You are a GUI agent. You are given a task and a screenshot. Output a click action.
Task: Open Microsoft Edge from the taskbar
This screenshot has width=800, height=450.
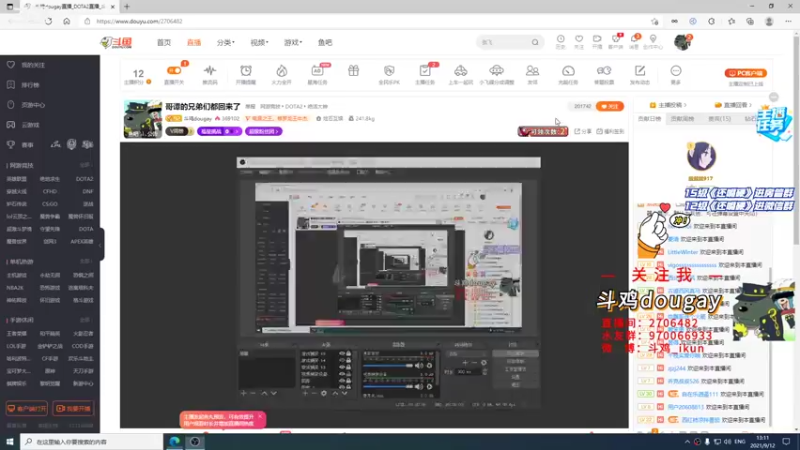[x=174, y=442]
